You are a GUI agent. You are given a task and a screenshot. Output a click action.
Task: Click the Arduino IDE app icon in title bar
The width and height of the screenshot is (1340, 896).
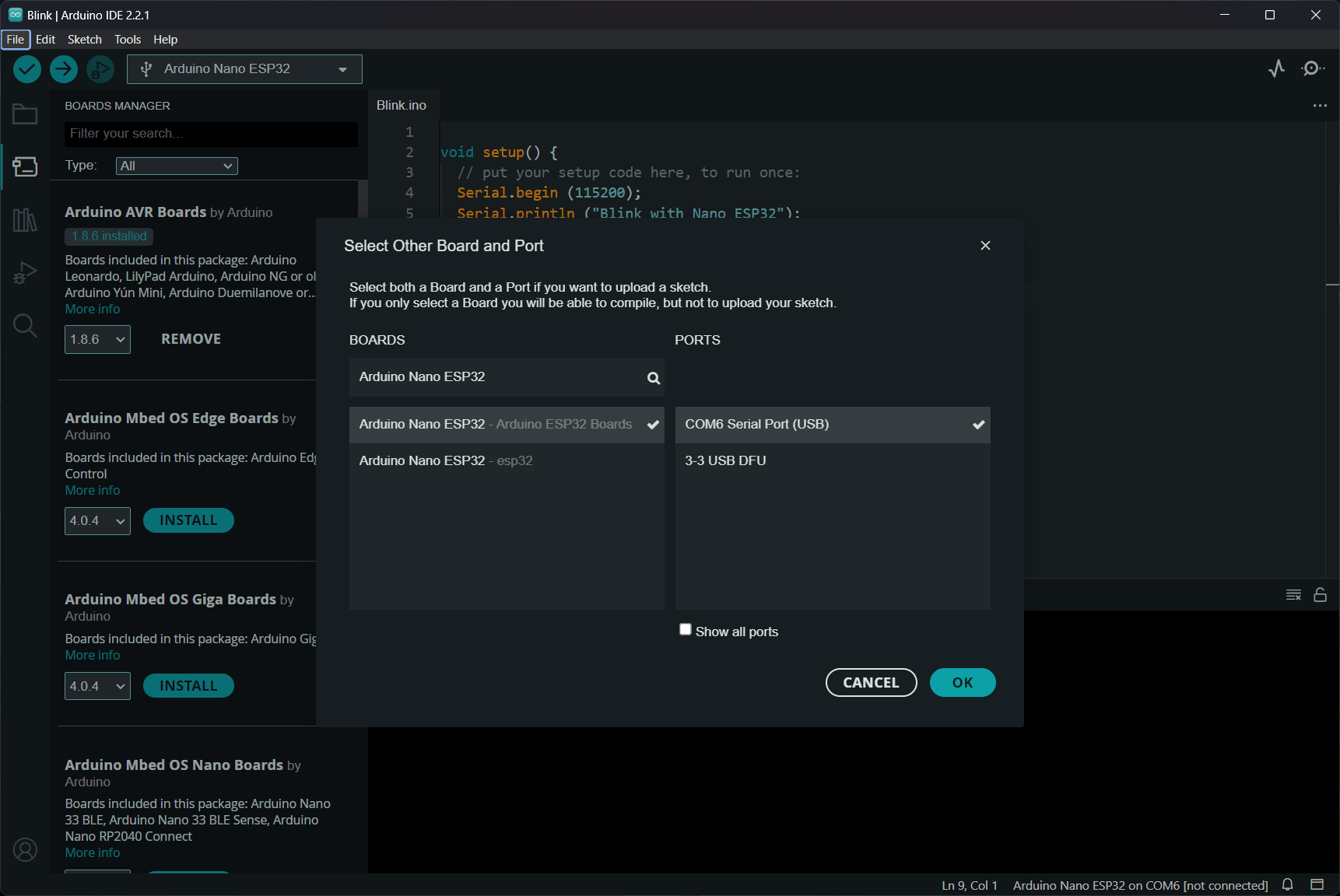click(x=15, y=15)
